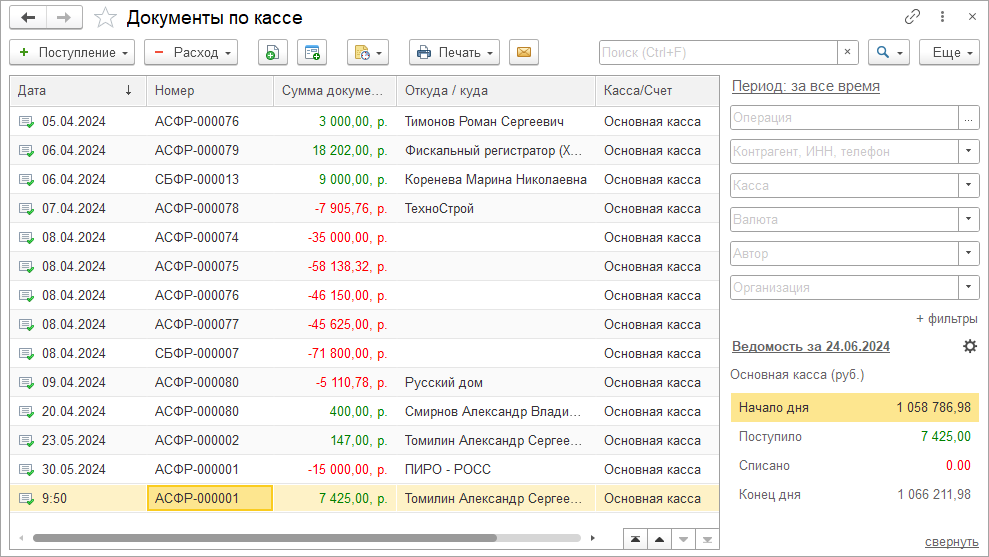
Task: Click the + фильтры link to add filters
Action: click(946, 318)
